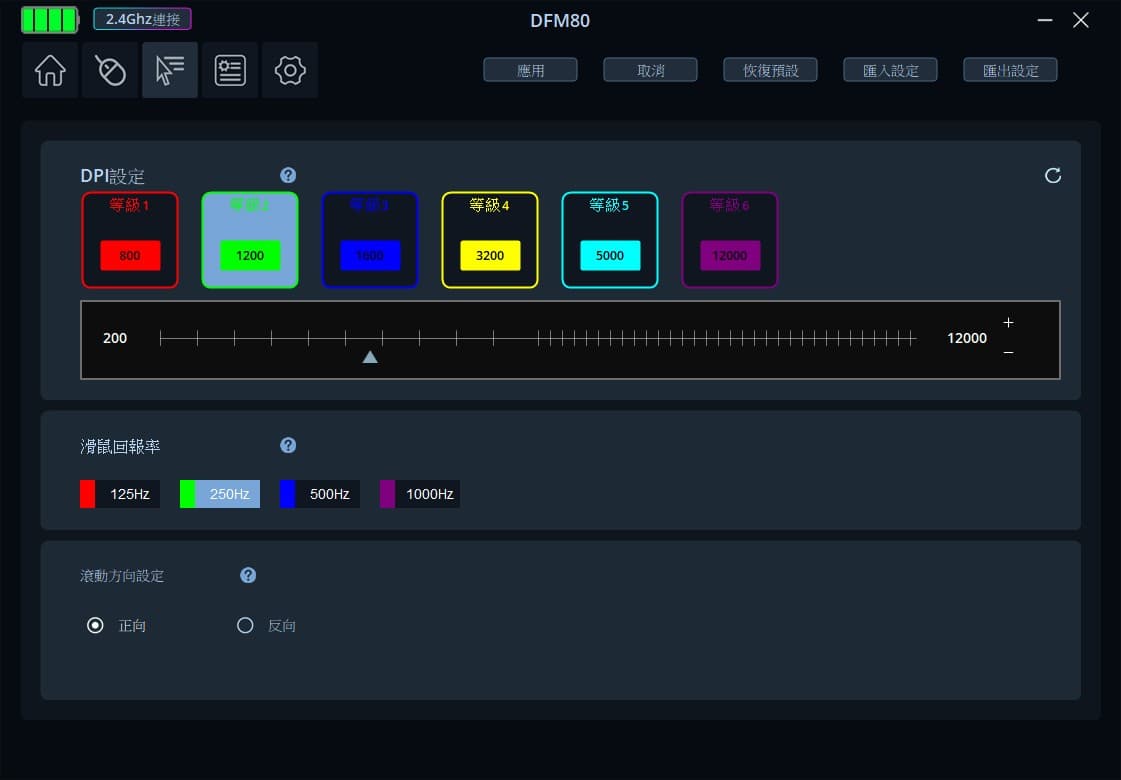Select 1000Hz polling rate

420,494
